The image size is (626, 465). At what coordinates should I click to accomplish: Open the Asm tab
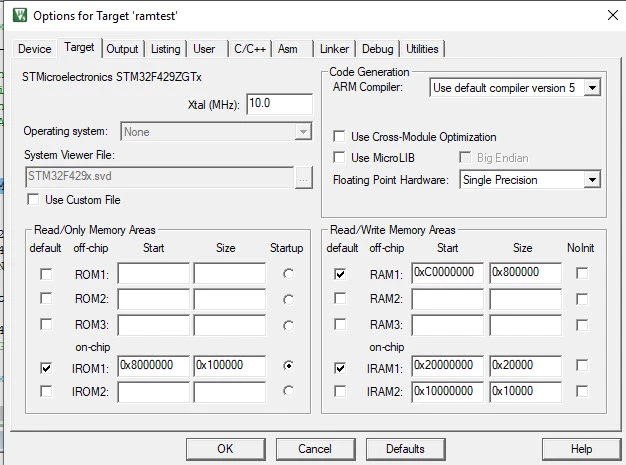[288, 49]
